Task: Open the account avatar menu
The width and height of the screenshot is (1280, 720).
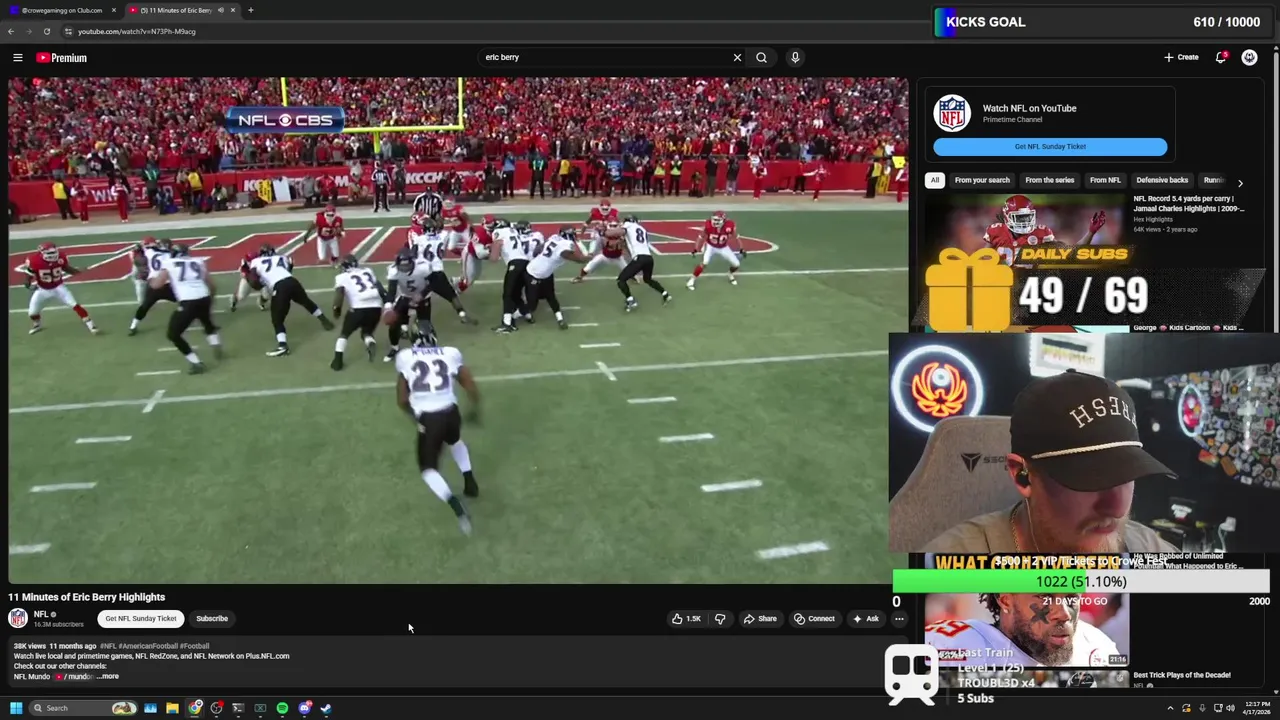Action: (1249, 57)
